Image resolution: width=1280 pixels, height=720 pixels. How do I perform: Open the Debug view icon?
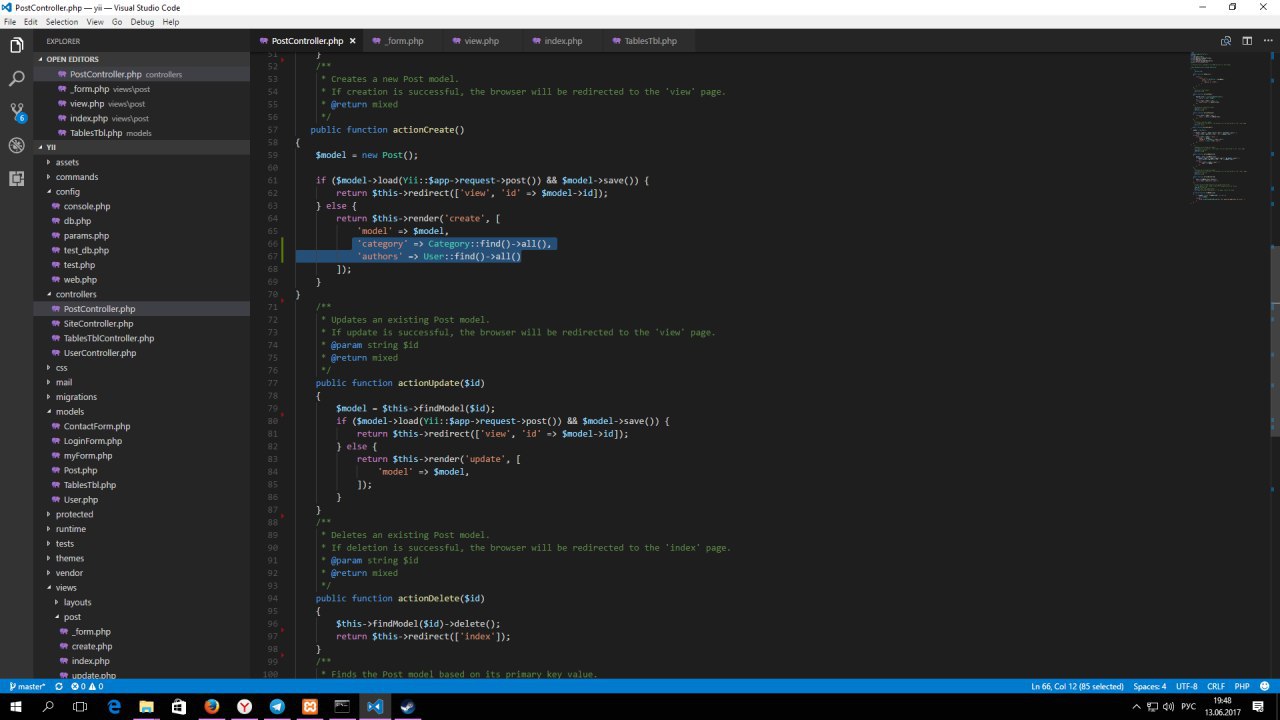tap(16, 145)
